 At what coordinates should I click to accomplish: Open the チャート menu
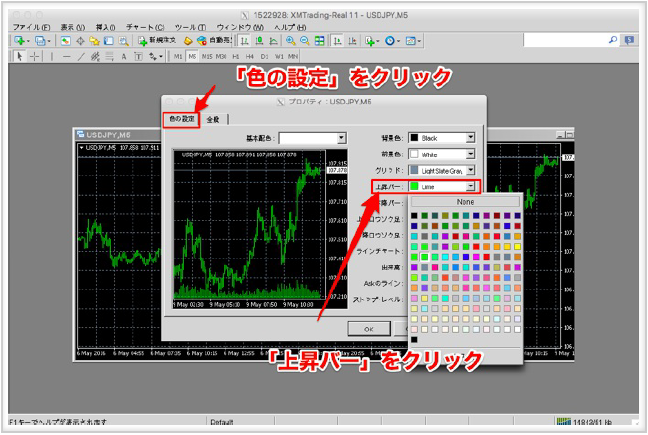click(x=146, y=25)
